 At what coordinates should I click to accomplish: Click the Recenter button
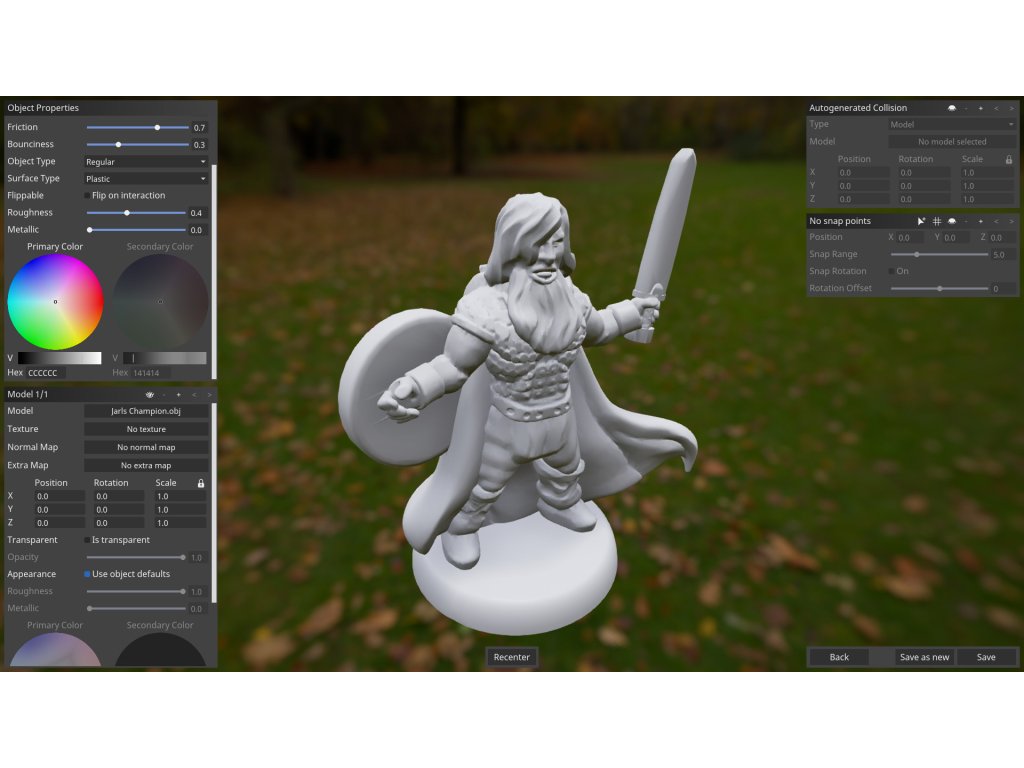click(x=512, y=657)
